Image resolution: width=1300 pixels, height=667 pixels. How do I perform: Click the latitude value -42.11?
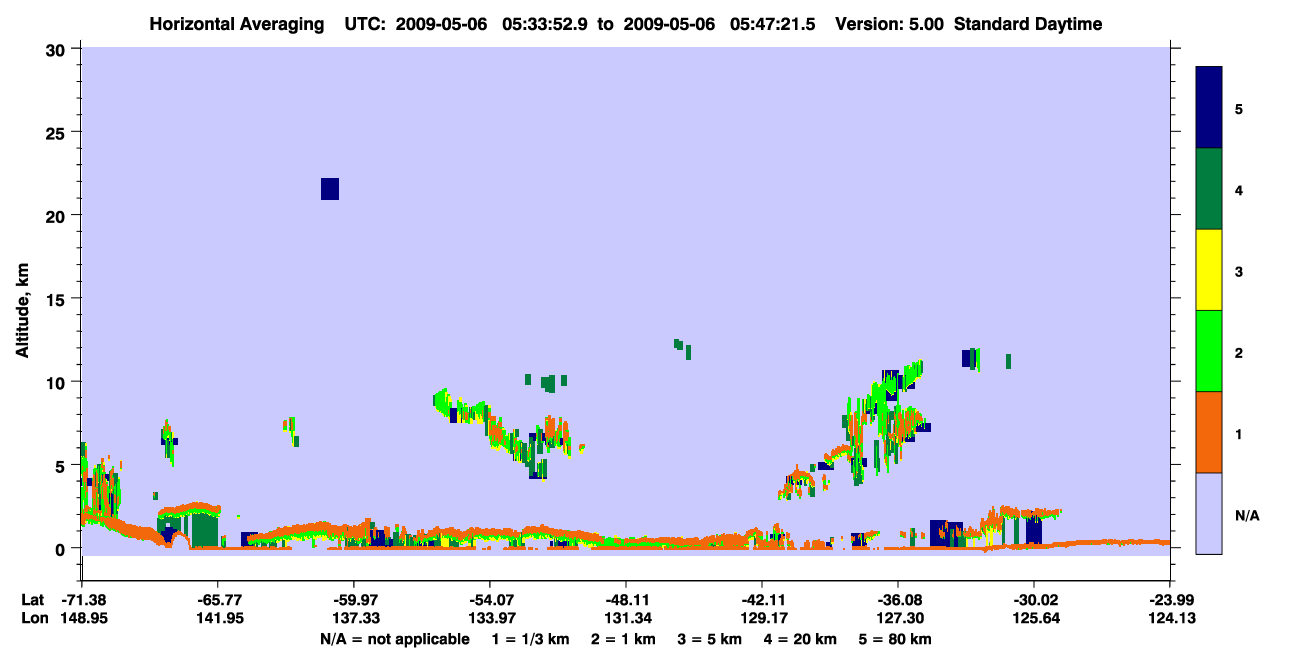pyautogui.click(x=762, y=600)
